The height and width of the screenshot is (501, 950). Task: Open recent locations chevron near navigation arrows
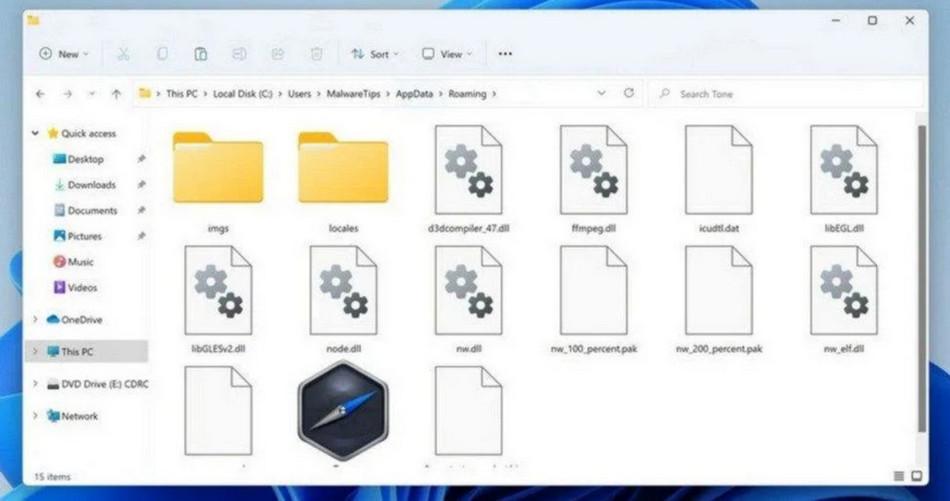(x=91, y=94)
